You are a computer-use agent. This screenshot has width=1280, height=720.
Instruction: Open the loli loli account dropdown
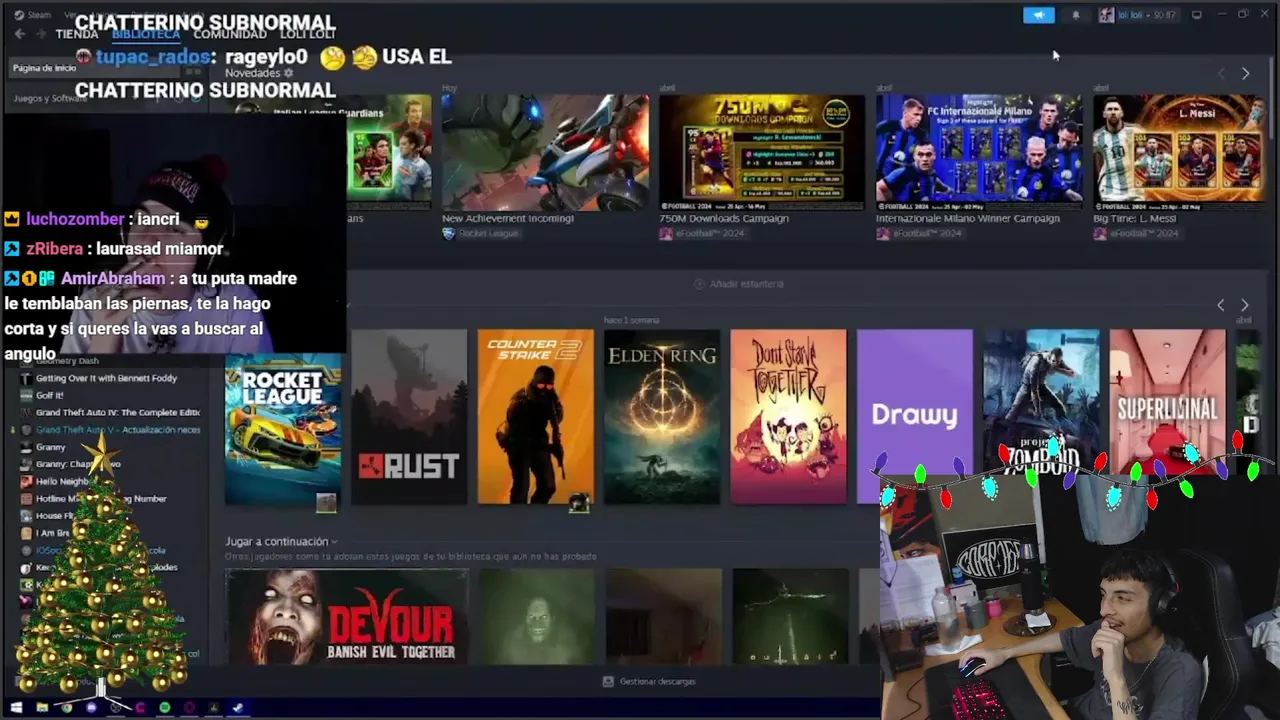[1138, 15]
